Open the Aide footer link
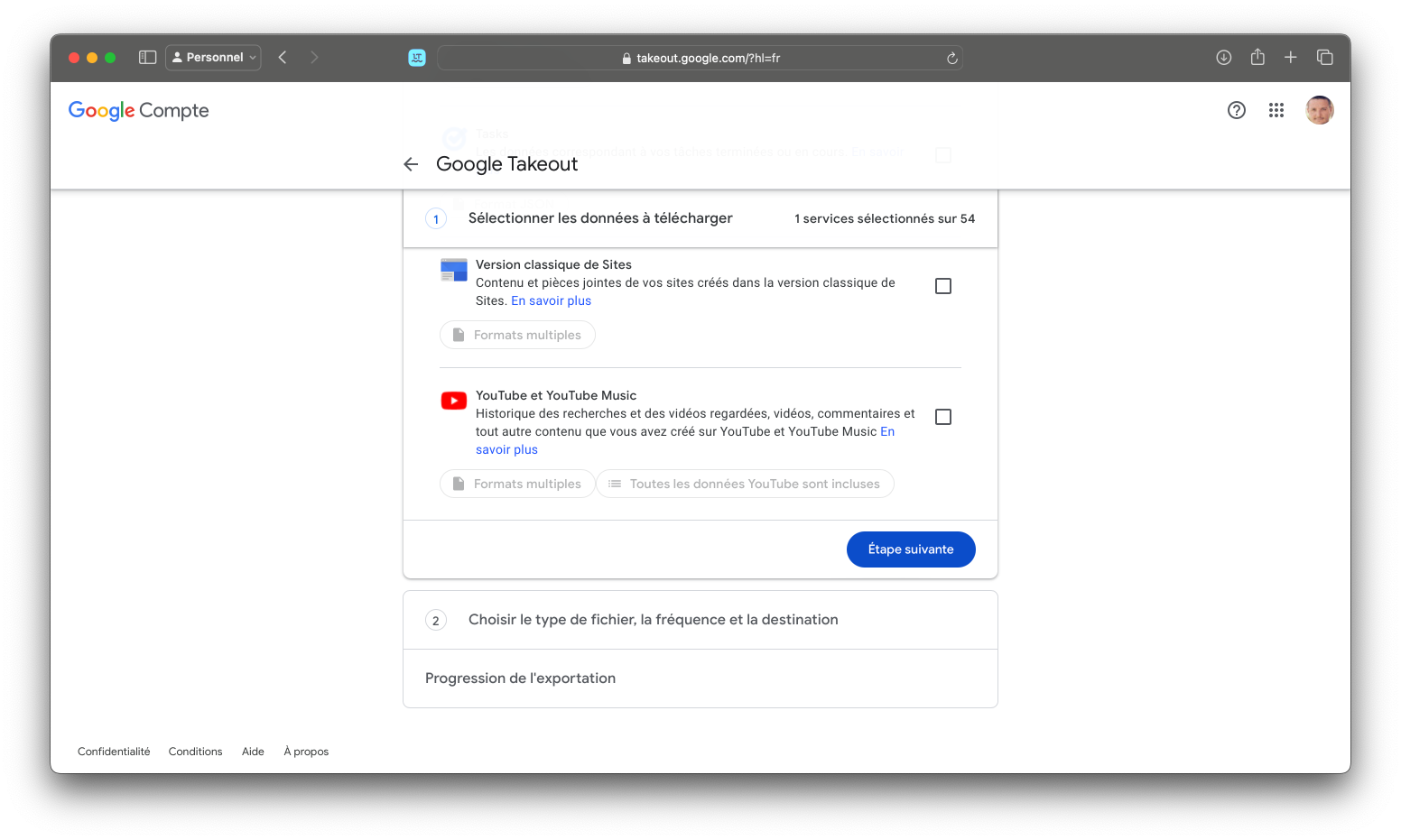 click(253, 752)
